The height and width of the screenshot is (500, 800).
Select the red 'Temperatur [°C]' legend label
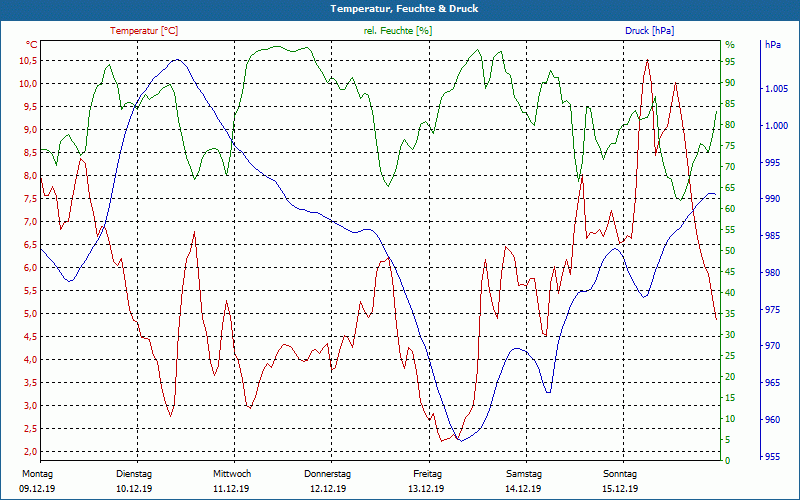tap(144, 31)
